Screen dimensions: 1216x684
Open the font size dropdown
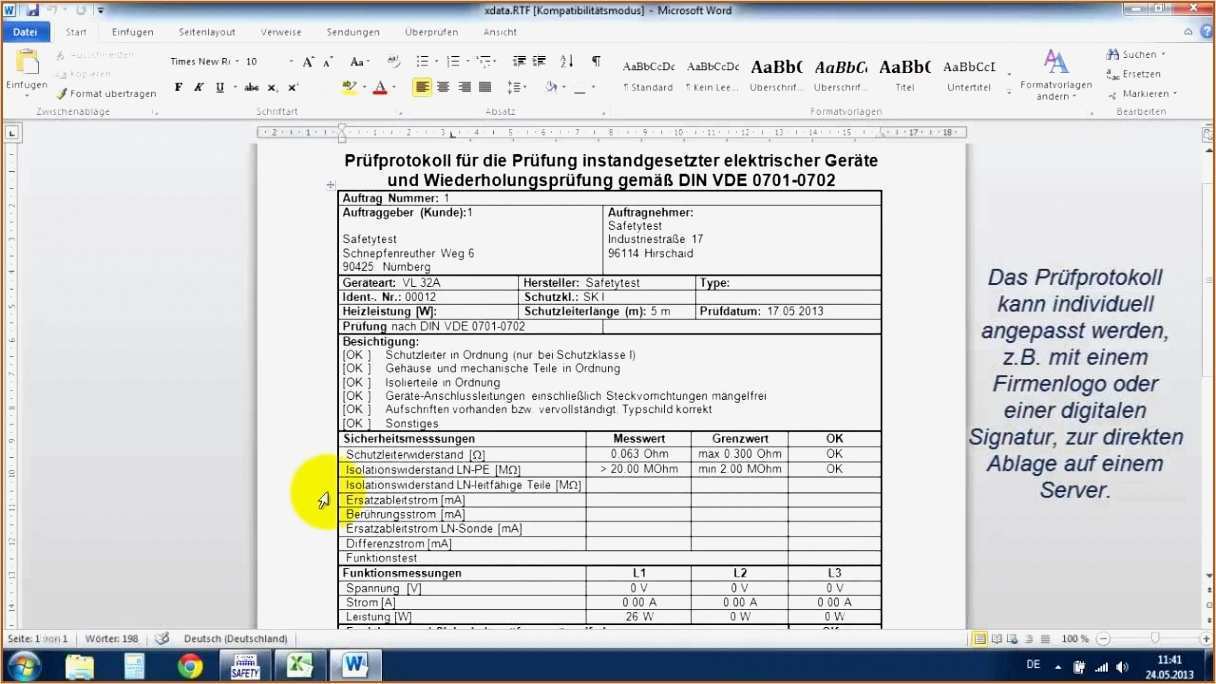pyautogui.click(x=291, y=61)
